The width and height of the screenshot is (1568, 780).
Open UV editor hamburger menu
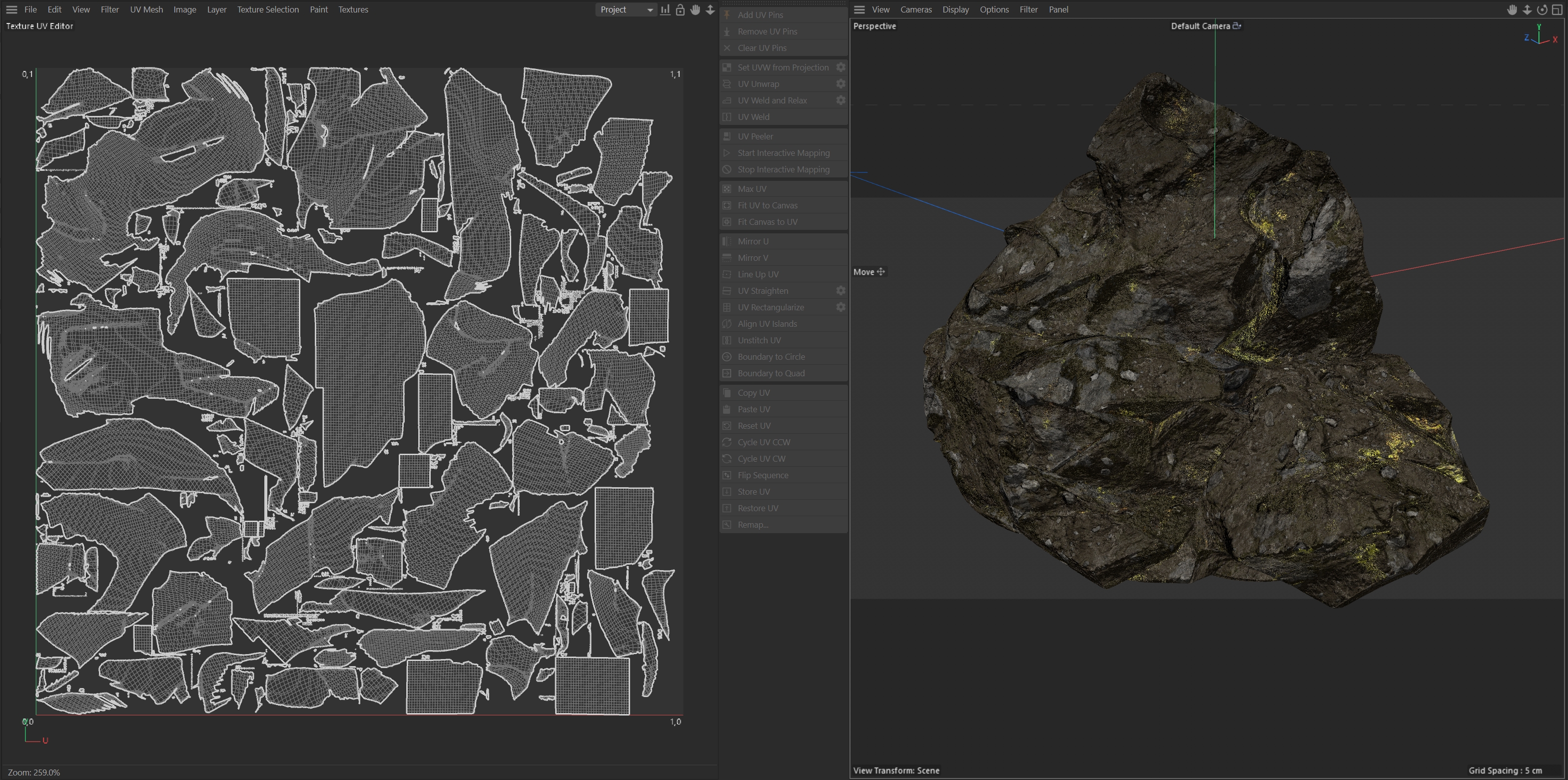pos(11,9)
